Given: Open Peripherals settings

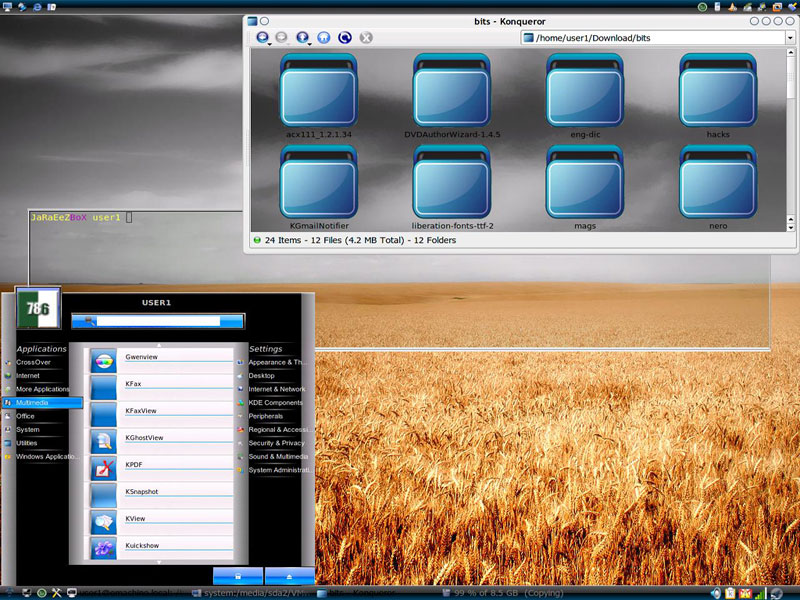Looking at the screenshot, I should tap(265, 416).
